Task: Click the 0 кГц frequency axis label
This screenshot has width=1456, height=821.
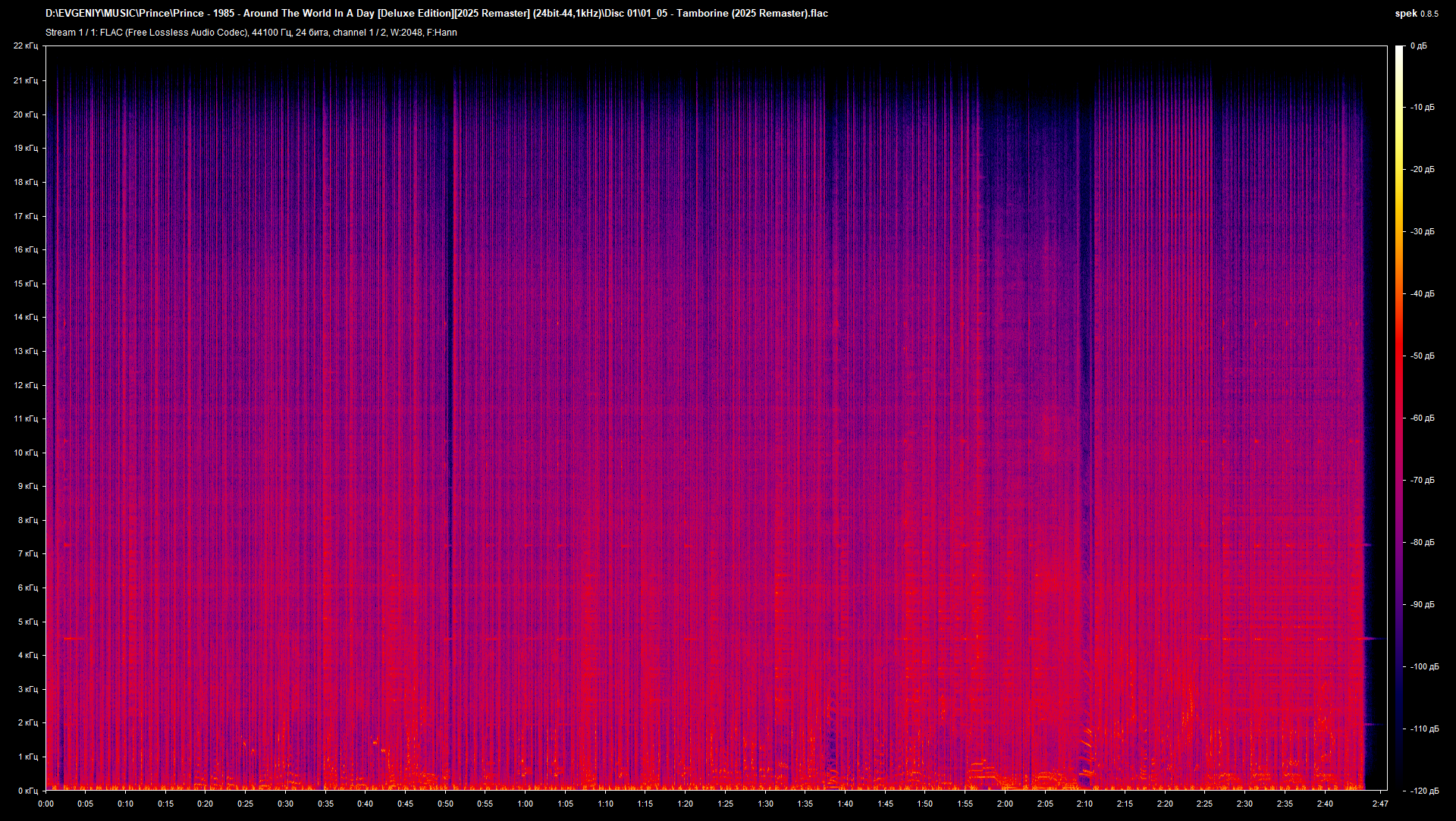Action: tap(29, 790)
